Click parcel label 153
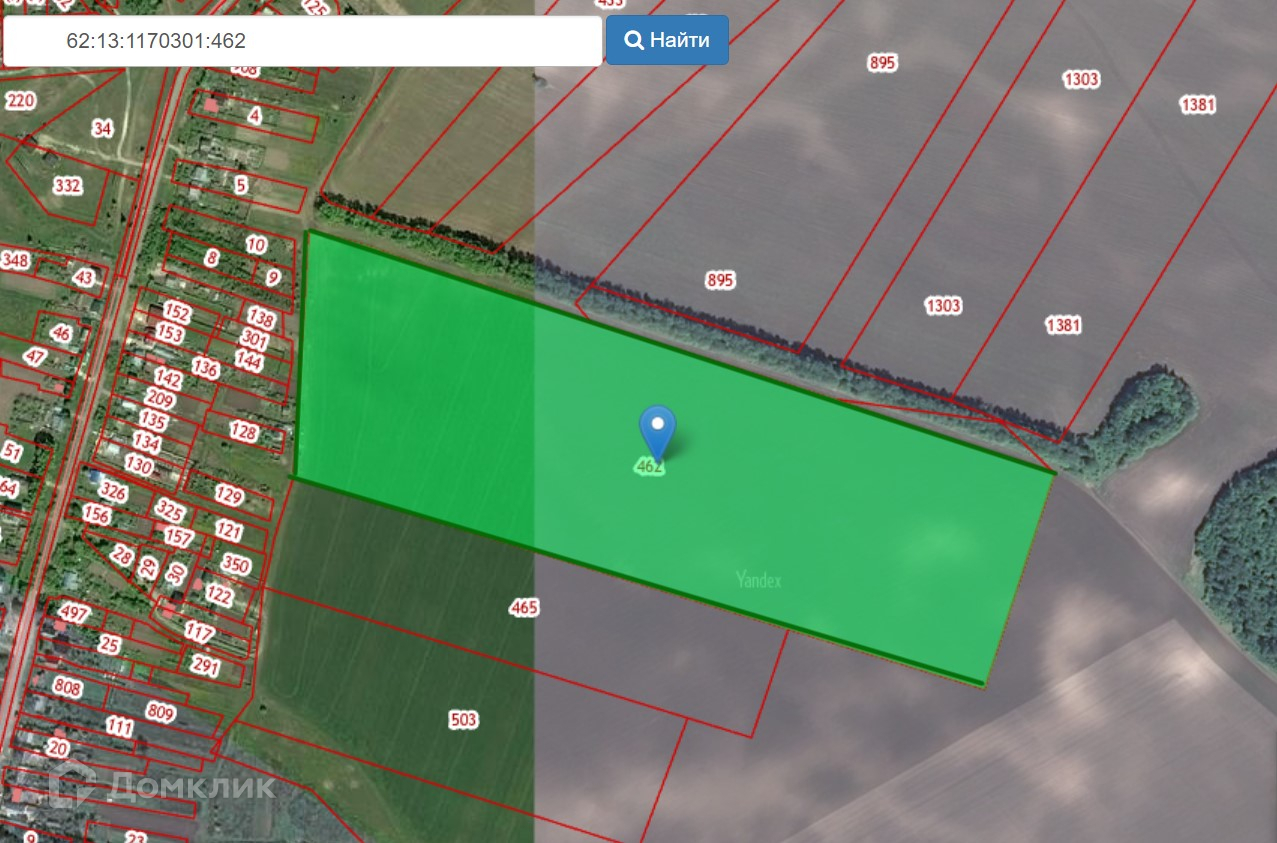This screenshot has width=1277, height=843. click(170, 333)
